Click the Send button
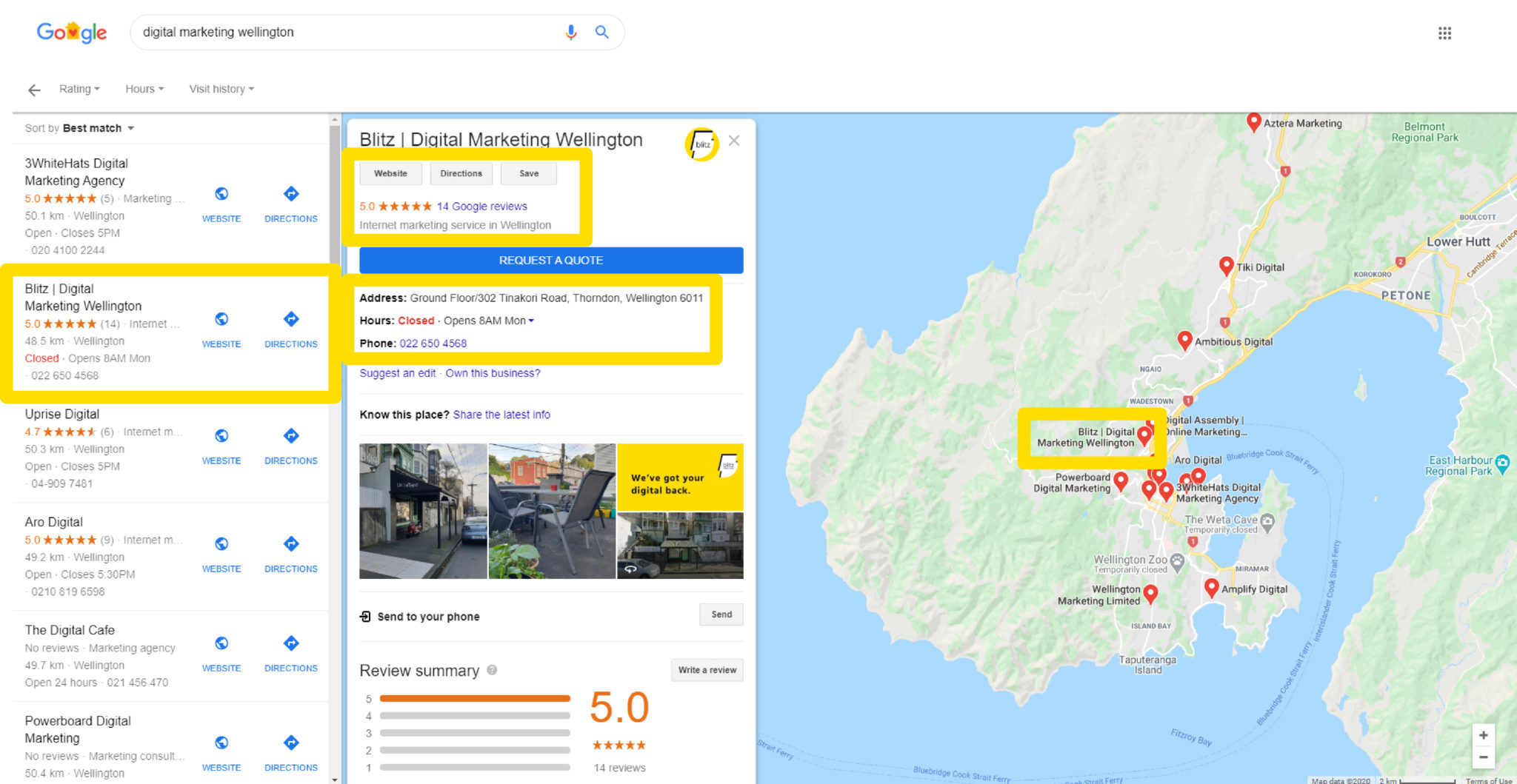The width and height of the screenshot is (1517, 784). pos(721,614)
